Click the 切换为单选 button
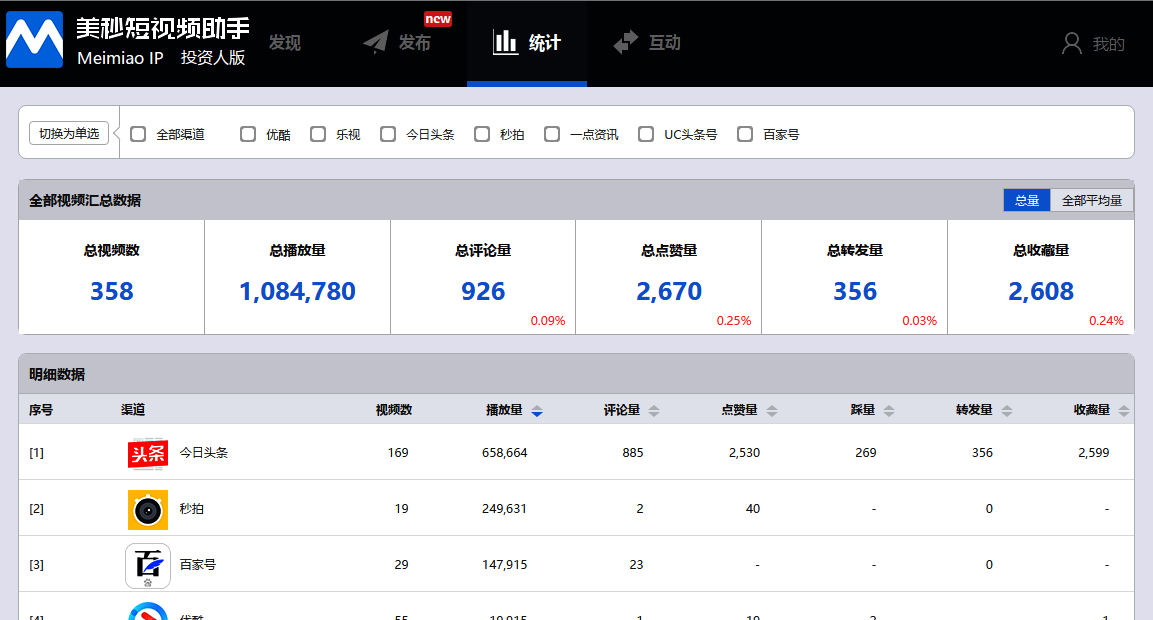This screenshot has height=620, width=1153. pyautogui.click(x=69, y=133)
